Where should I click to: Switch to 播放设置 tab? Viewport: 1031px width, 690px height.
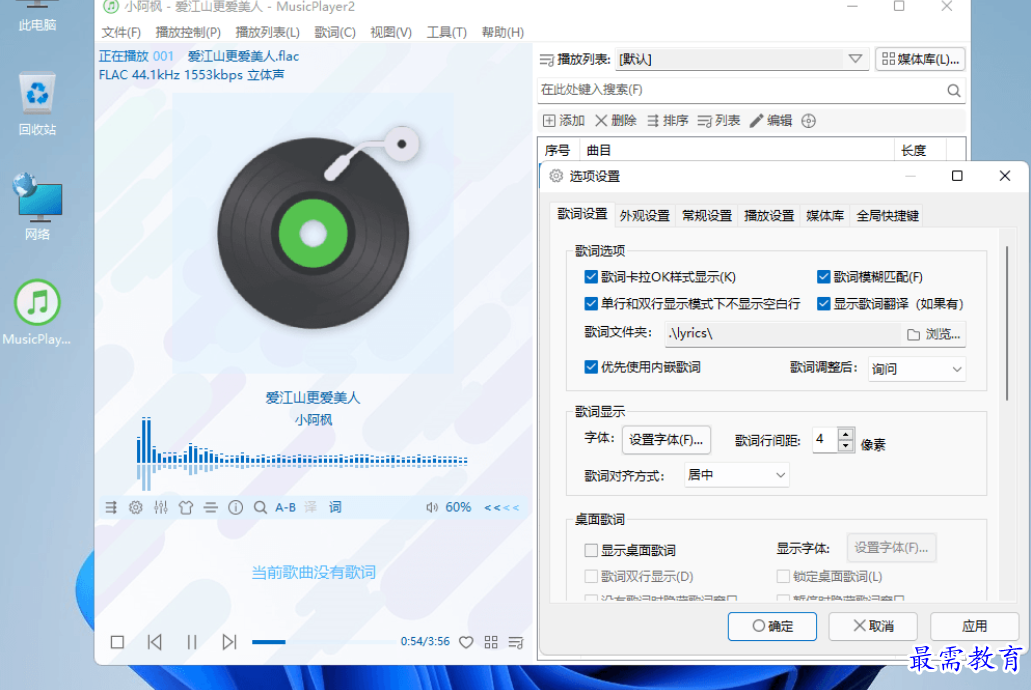tap(769, 216)
